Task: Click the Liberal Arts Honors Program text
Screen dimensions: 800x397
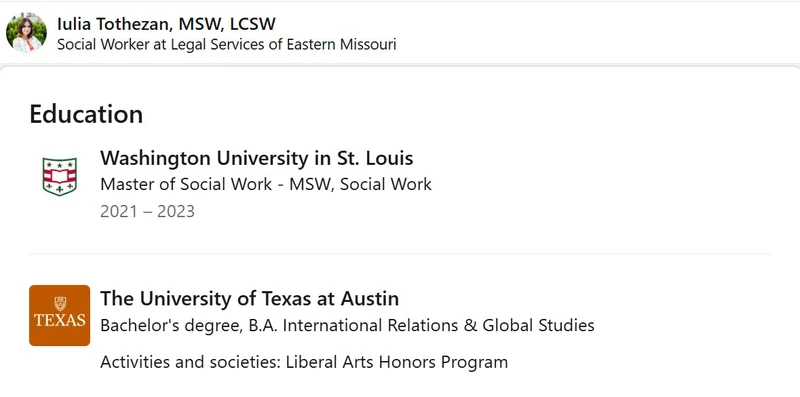Action: (x=397, y=362)
